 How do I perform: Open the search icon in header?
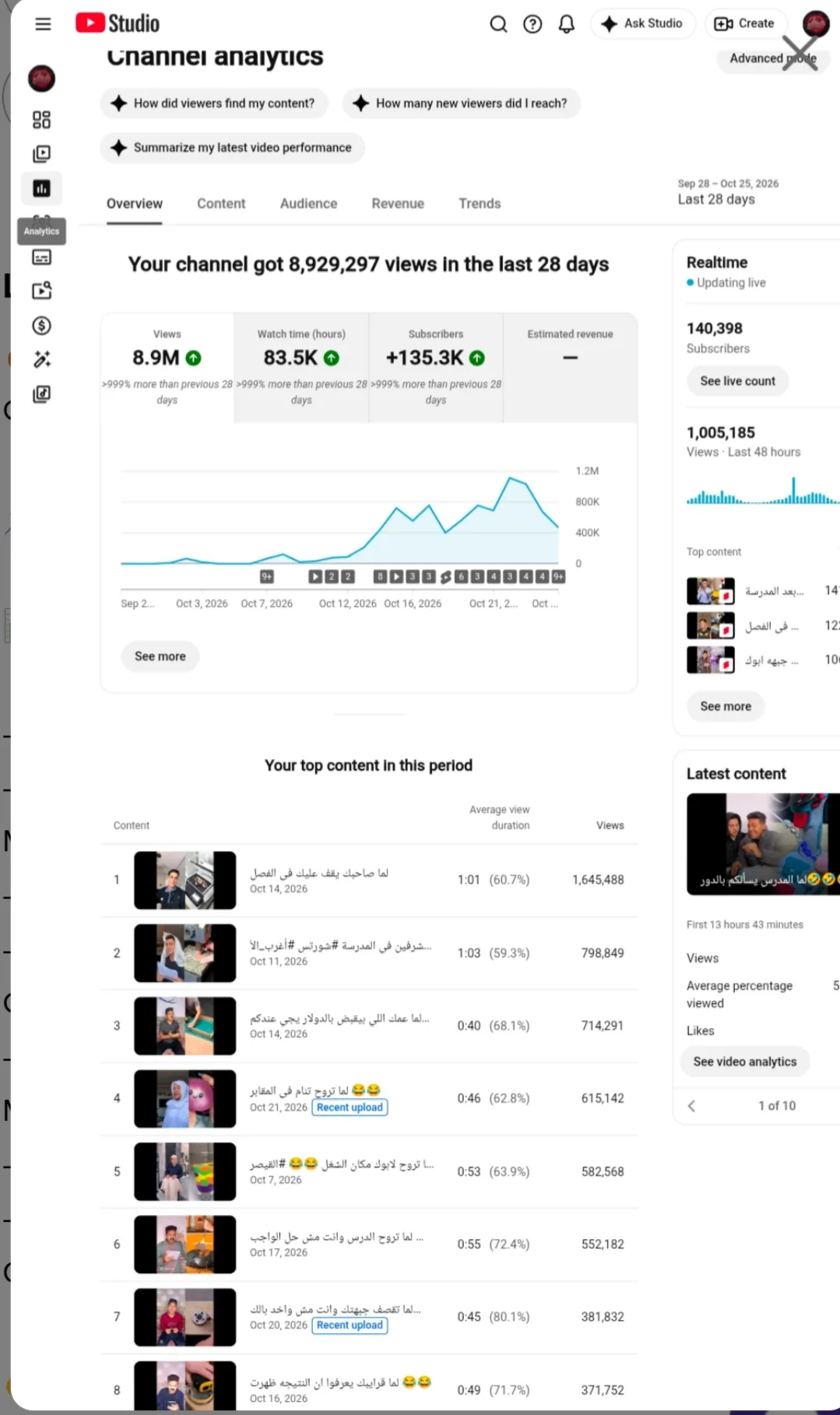tap(498, 24)
